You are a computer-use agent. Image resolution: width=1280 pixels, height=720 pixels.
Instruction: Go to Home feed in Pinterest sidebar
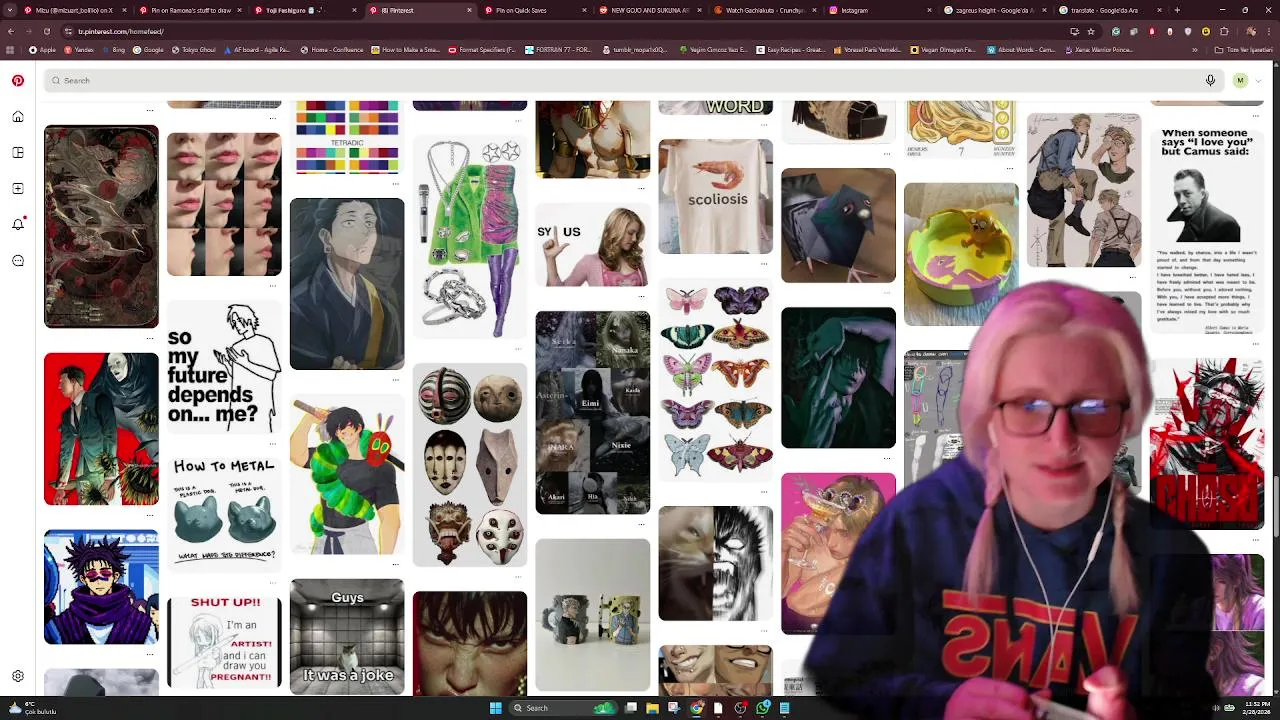17,117
